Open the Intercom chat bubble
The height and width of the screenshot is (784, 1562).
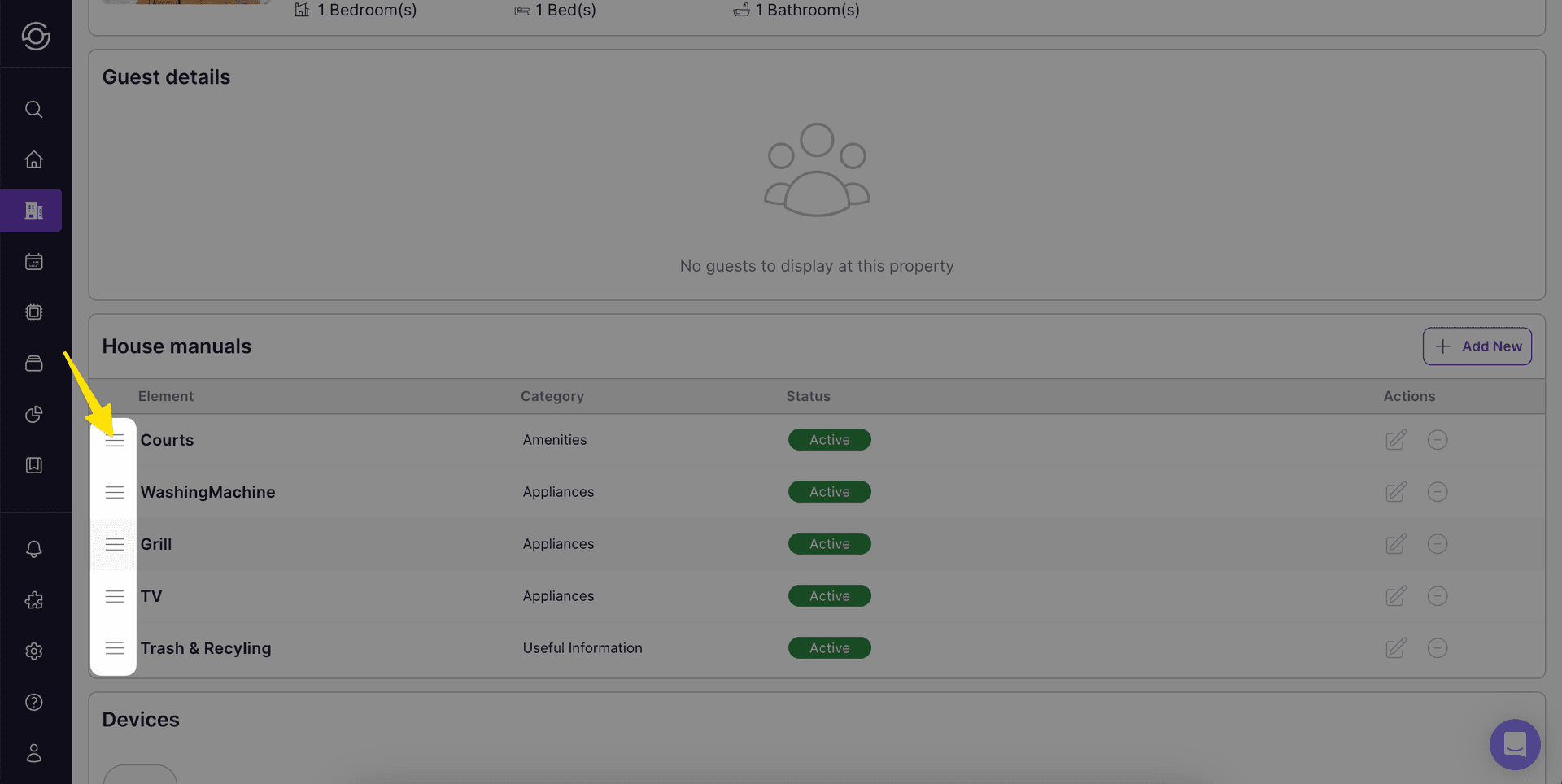coord(1514,744)
